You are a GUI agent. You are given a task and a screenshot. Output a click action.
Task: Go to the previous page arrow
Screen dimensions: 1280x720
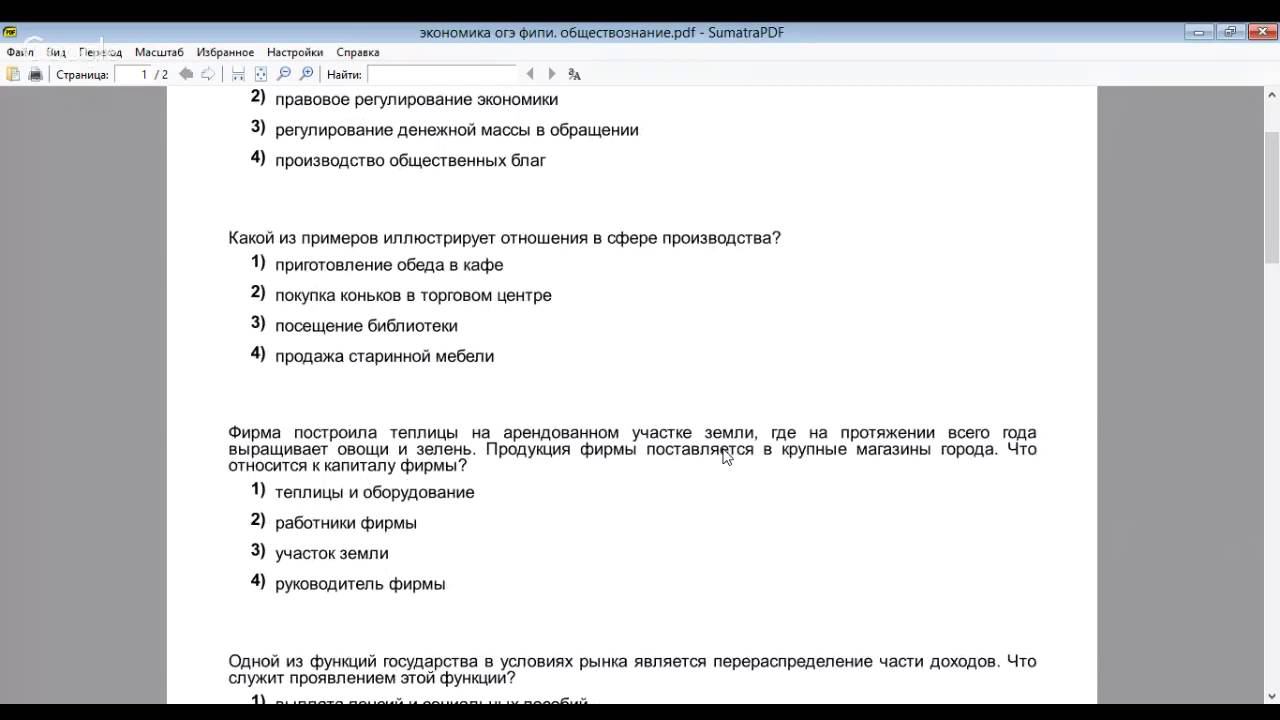(186, 74)
